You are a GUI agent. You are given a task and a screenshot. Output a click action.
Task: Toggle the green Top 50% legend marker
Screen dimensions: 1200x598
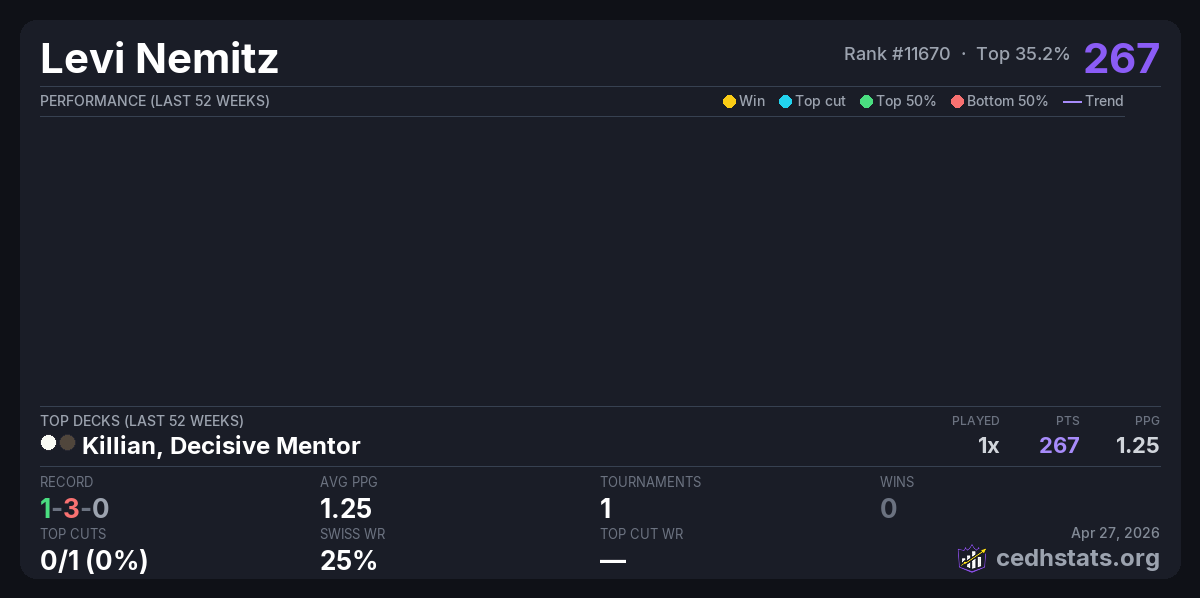pos(866,101)
